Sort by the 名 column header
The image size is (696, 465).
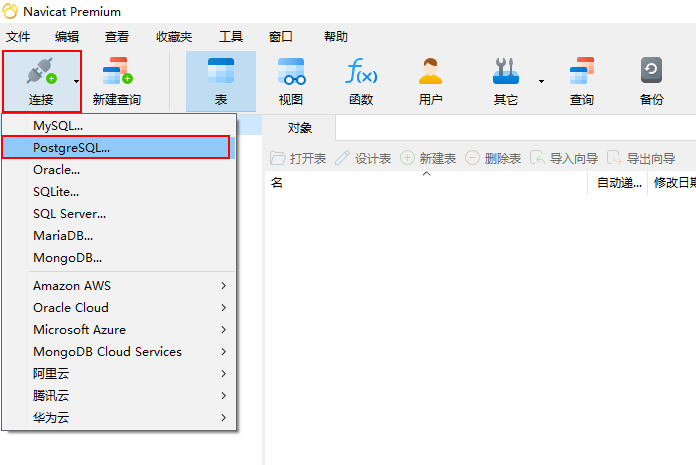coord(426,182)
